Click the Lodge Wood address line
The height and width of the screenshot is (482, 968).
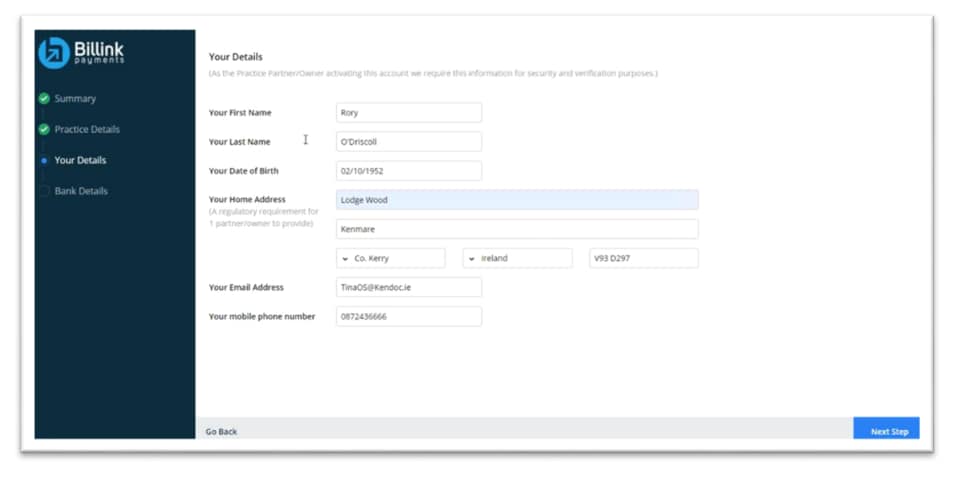coord(517,200)
